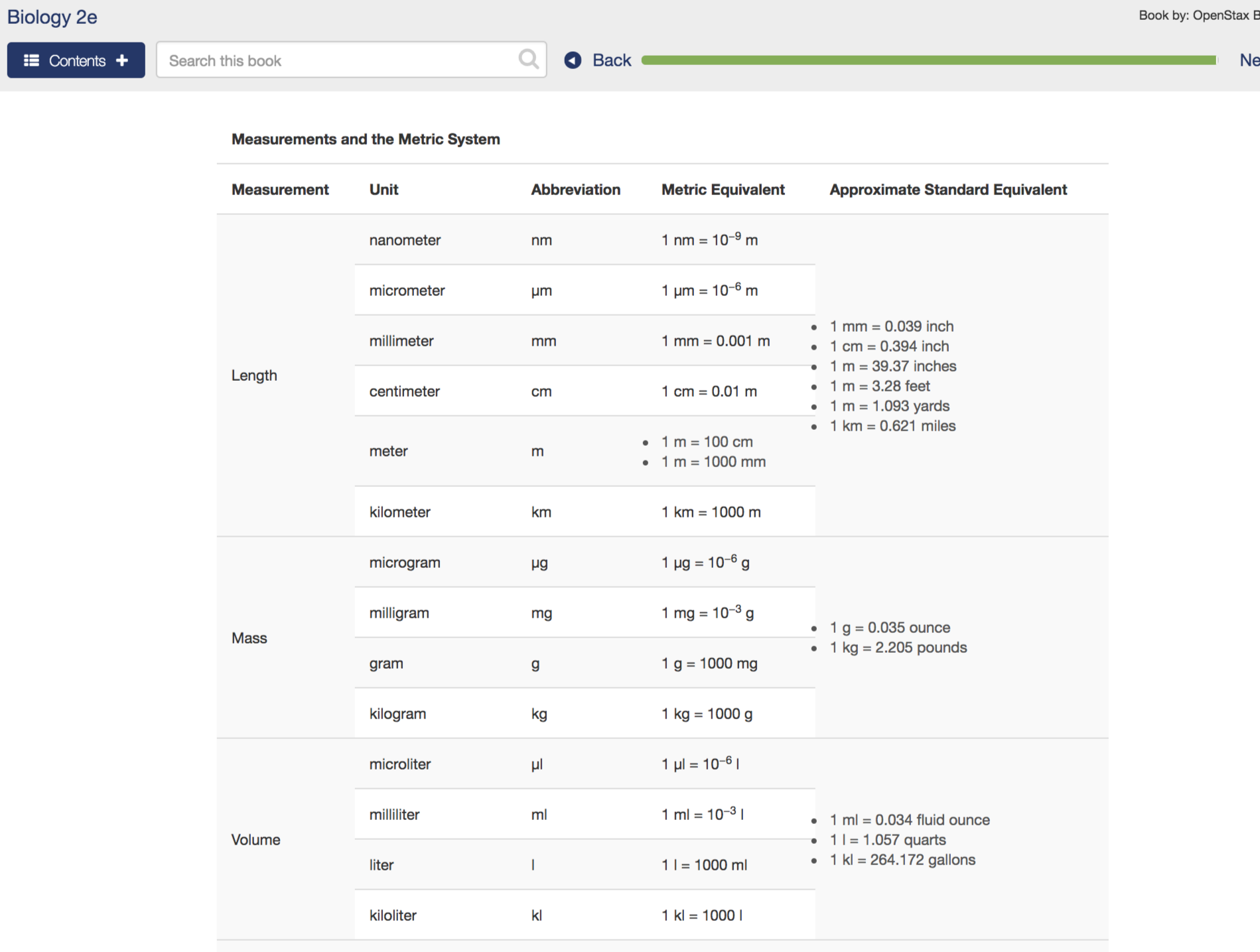Select the Mass category cell
Screen dimensions: 1260x952
click(249, 638)
